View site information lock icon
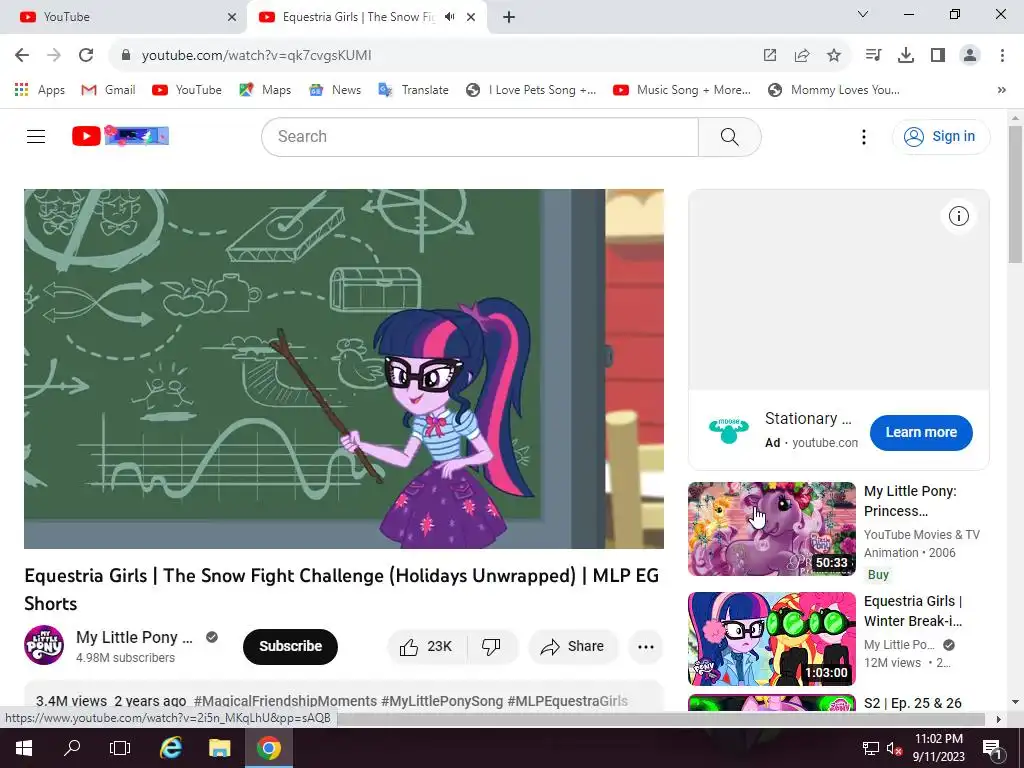Screen dimensions: 1024x768 126,56
